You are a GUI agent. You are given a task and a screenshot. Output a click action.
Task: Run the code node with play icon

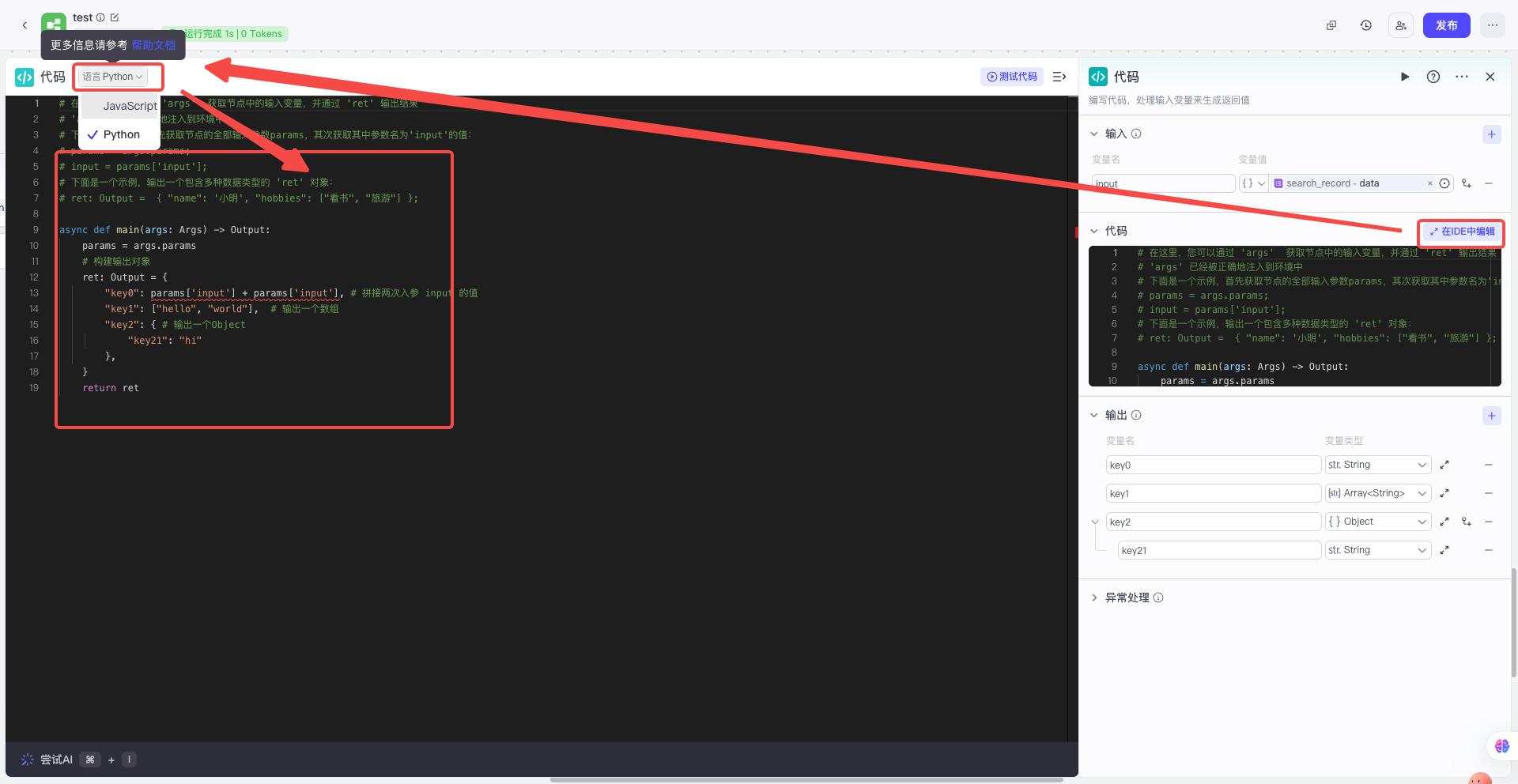pos(1405,77)
